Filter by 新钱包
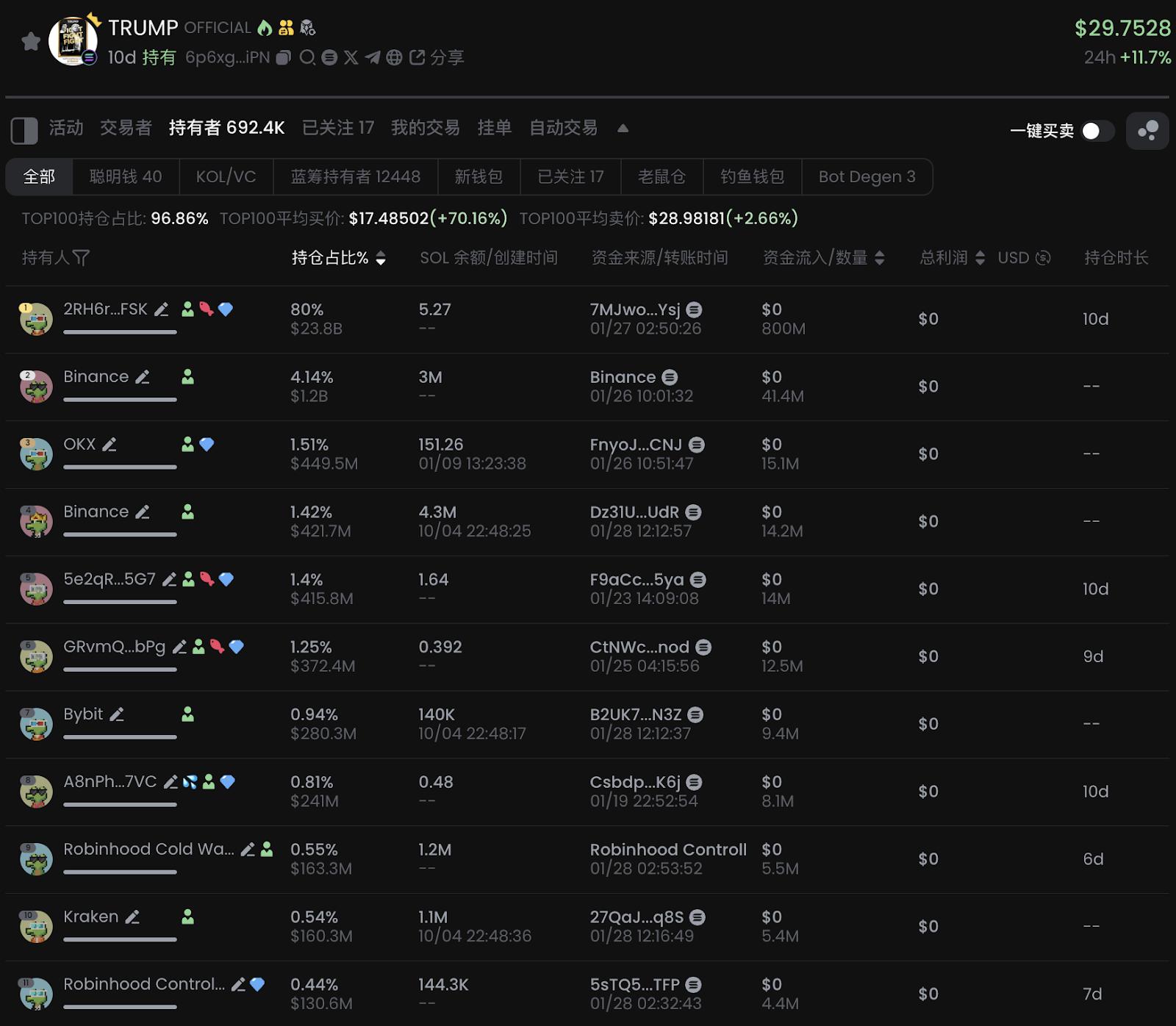Screen dimensions: 1176x1026 point(478,176)
